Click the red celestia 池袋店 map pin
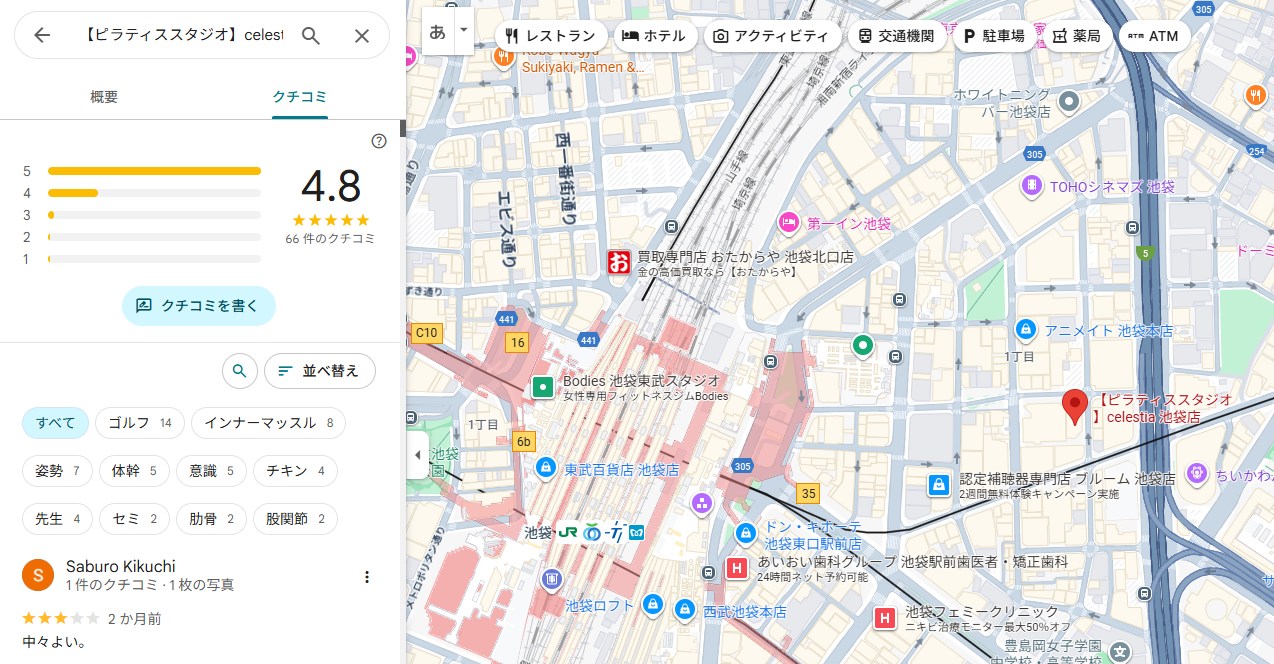Viewport: 1274px width, 664px height. coord(1074,406)
